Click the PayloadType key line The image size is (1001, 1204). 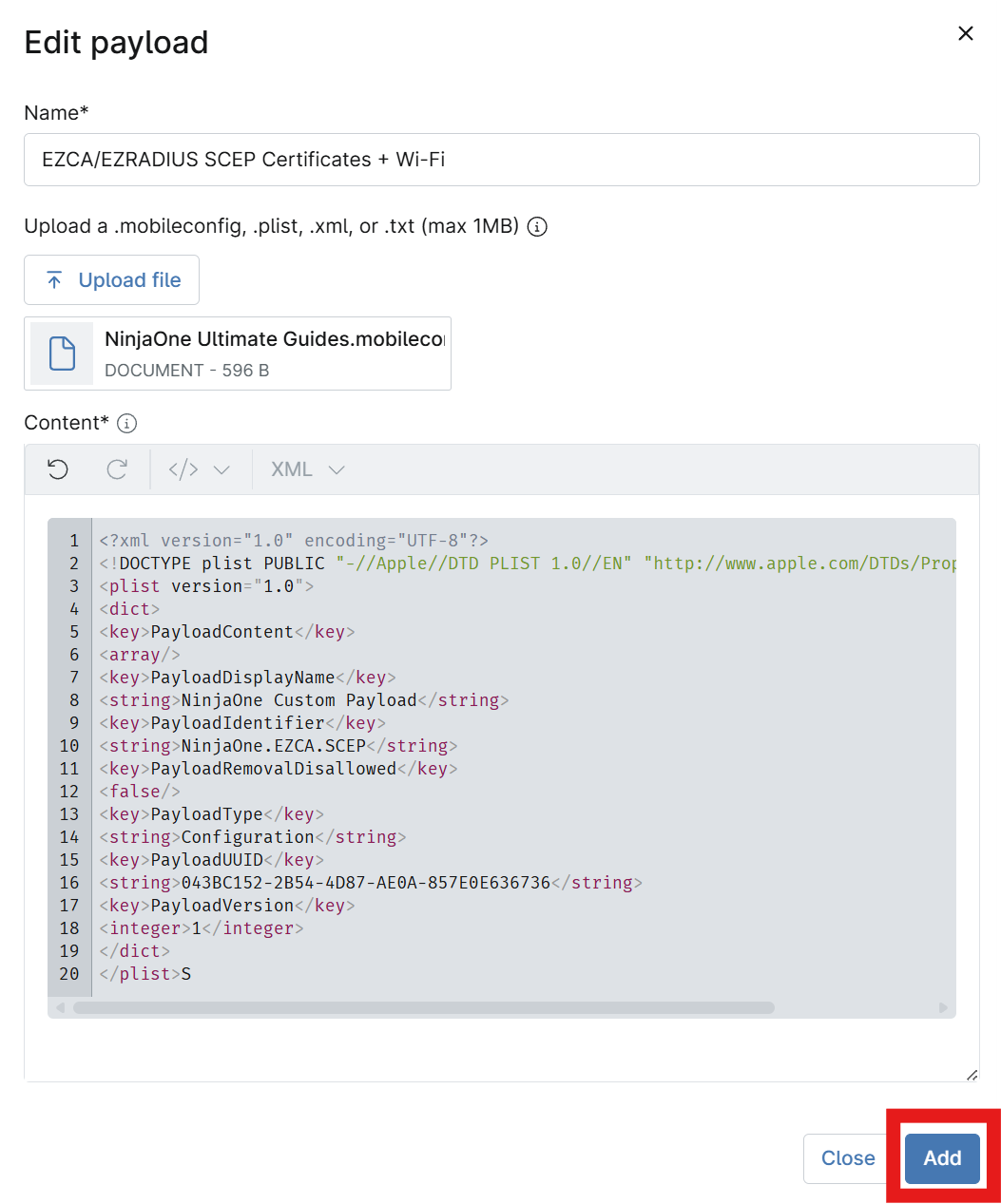tap(212, 814)
